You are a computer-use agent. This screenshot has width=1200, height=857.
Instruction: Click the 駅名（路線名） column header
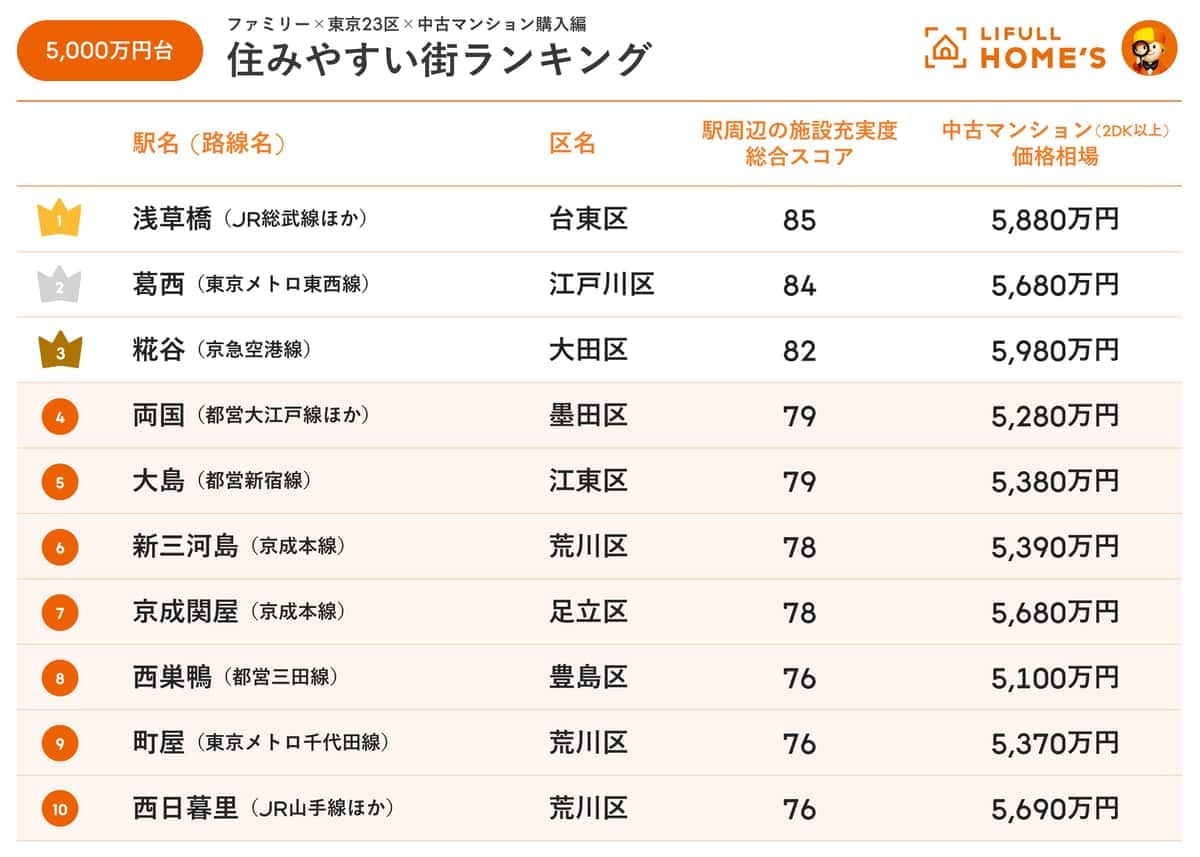(x=209, y=143)
